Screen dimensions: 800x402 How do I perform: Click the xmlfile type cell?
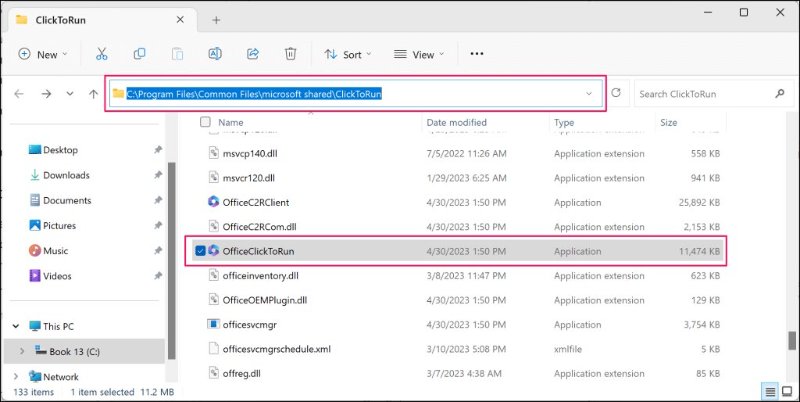coord(568,349)
